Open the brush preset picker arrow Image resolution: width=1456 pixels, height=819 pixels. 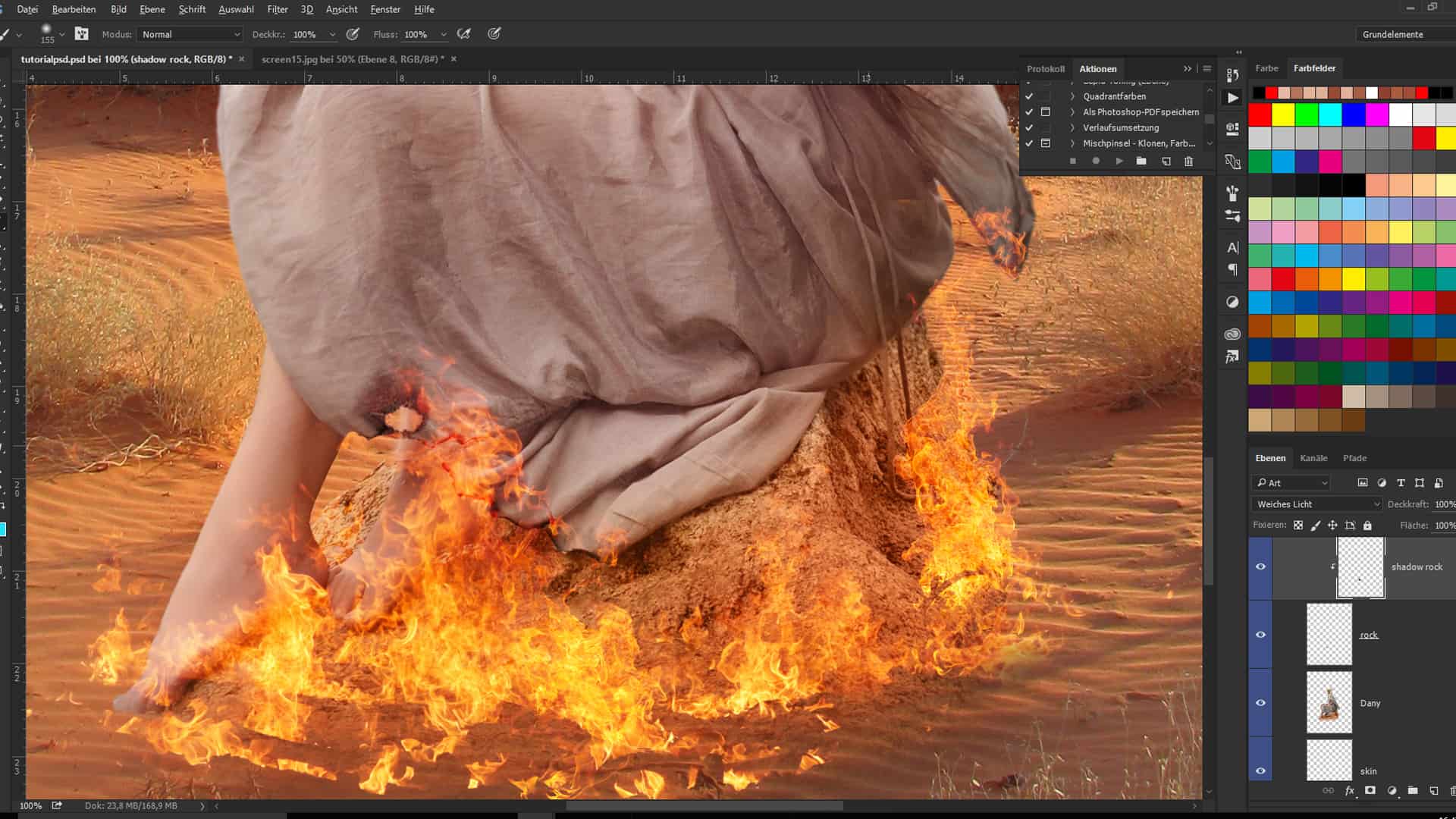click(x=61, y=34)
